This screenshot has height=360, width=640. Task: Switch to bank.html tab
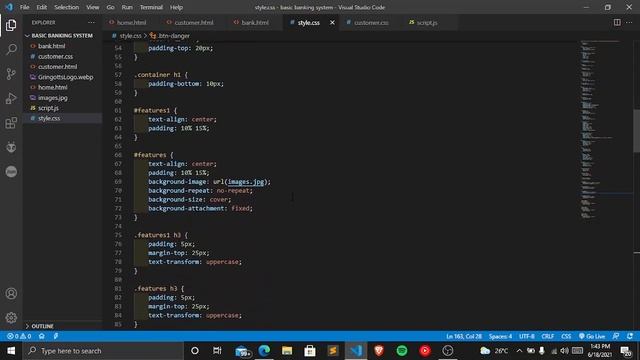pos(255,22)
